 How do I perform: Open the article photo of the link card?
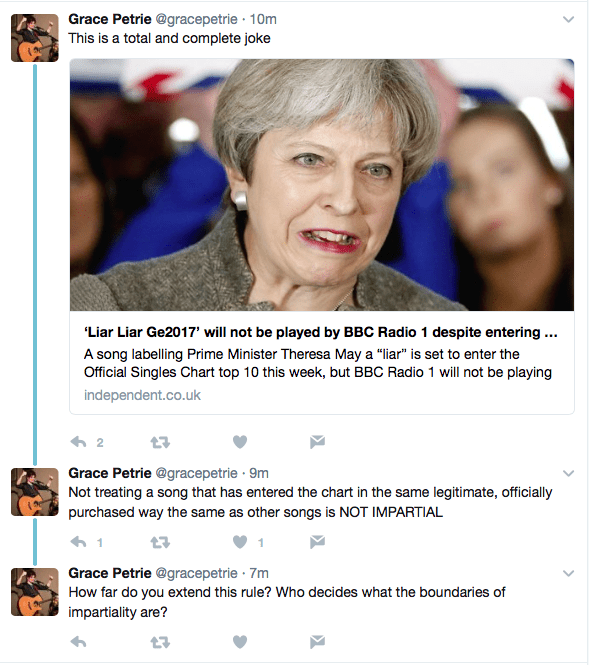tap(322, 185)
